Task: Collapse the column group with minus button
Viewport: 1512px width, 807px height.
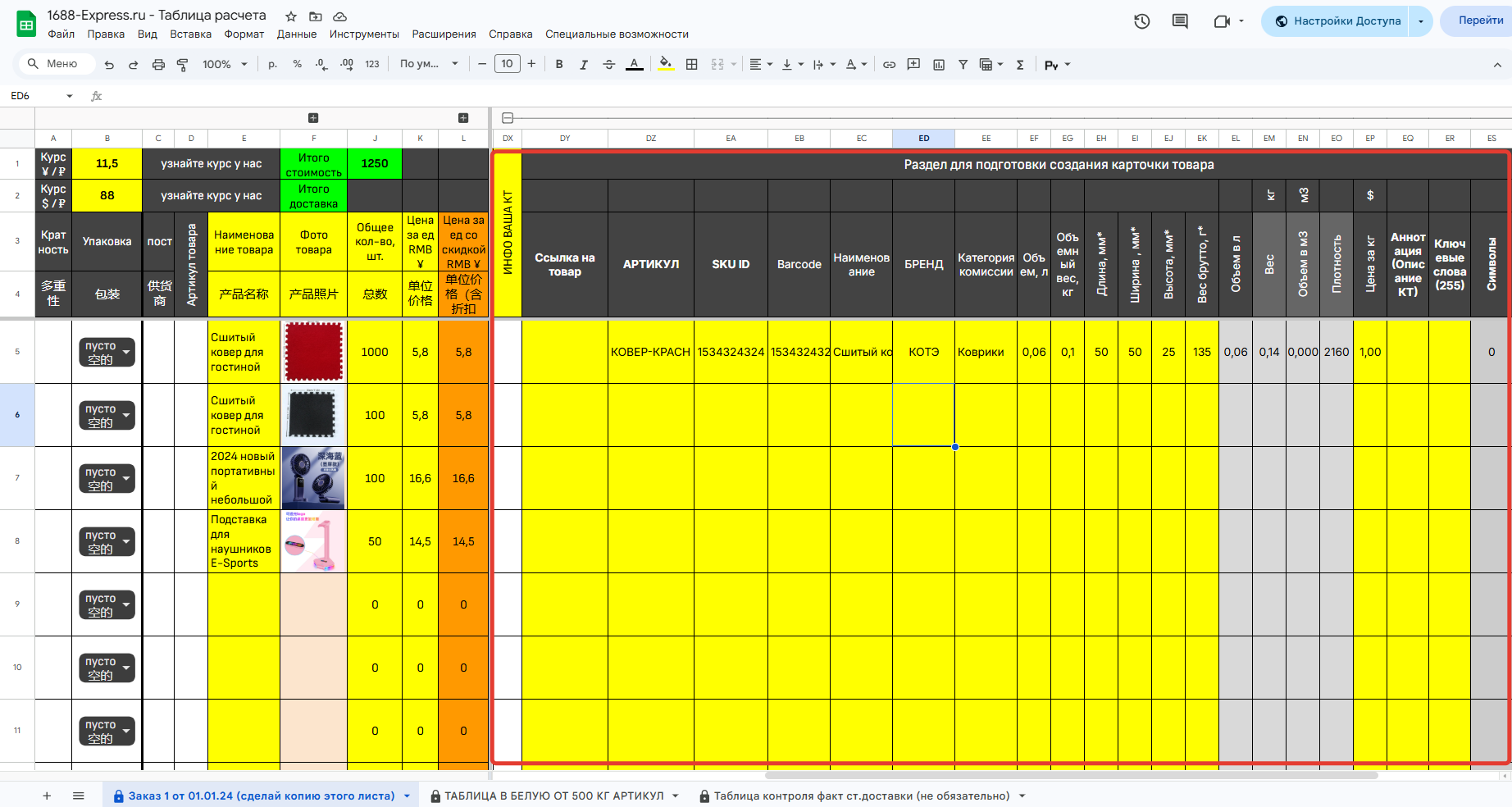Action: (508, 118)
